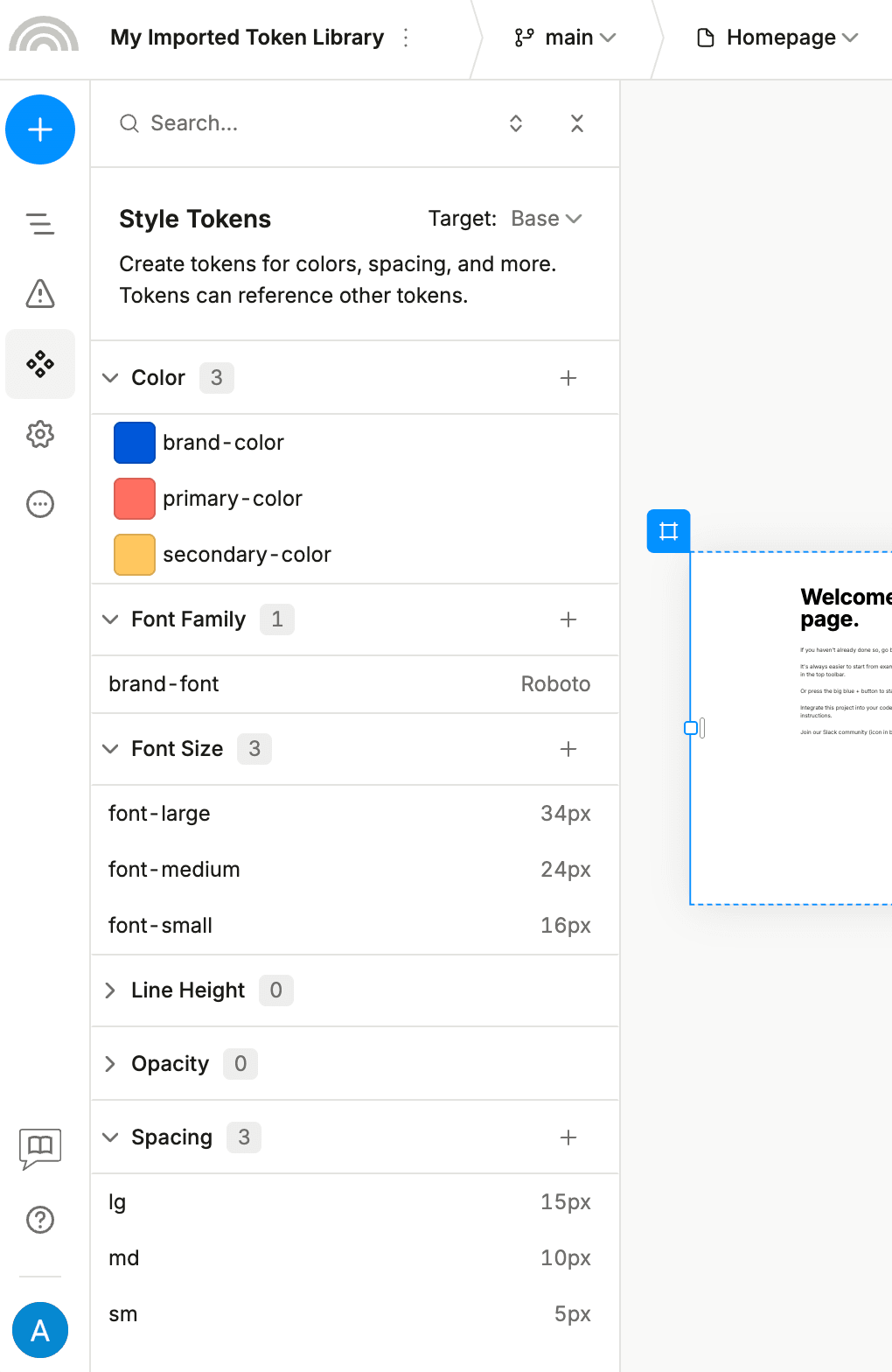Click the more options ellipsis circle icon
This screenshot has height=1372, width=892.
tap(40, 504)
